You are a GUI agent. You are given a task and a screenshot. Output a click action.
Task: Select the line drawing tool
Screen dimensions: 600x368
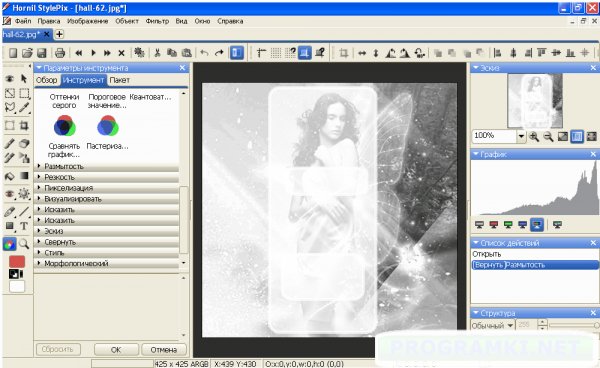pos(24,211)
